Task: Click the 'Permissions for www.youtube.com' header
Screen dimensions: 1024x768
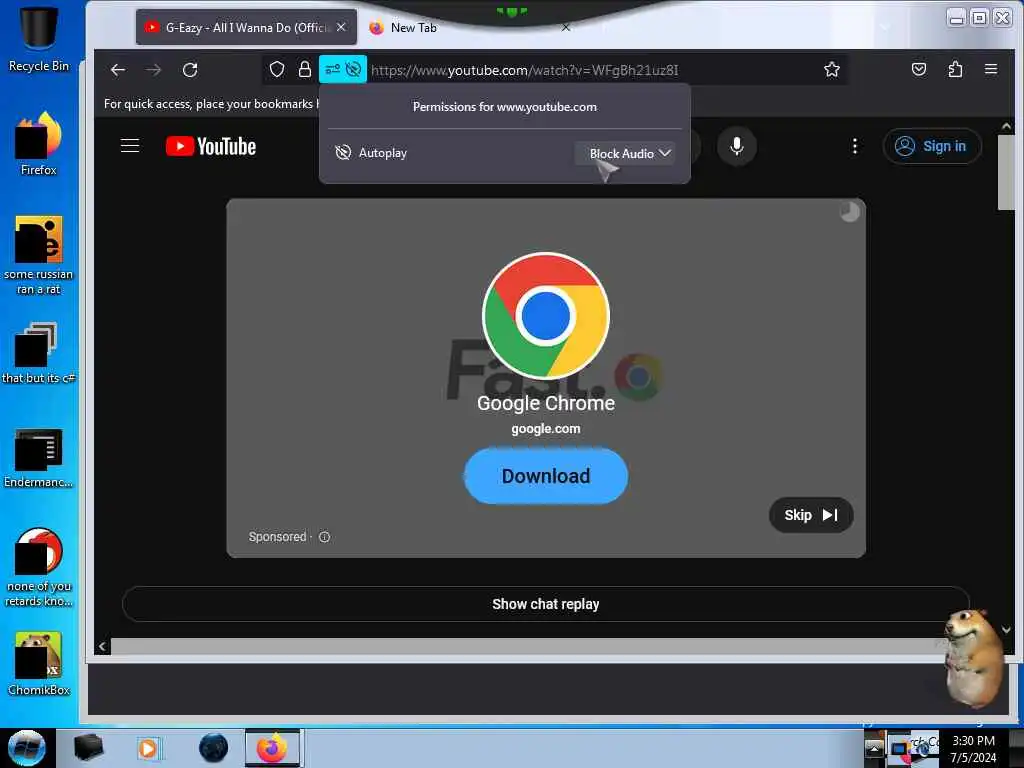Action: [x=505, y=107]
